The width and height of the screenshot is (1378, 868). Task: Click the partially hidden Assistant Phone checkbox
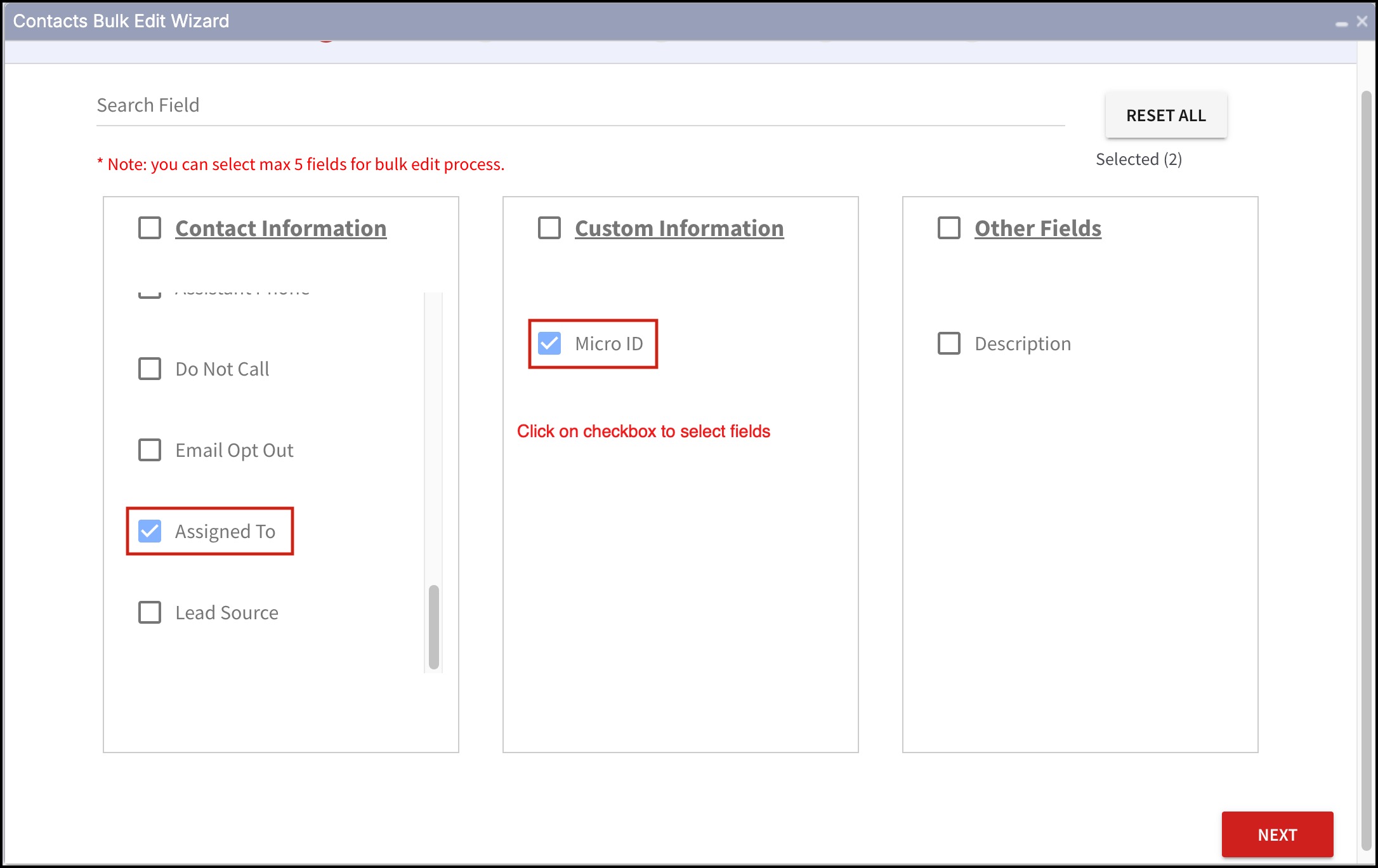(150, 294)
